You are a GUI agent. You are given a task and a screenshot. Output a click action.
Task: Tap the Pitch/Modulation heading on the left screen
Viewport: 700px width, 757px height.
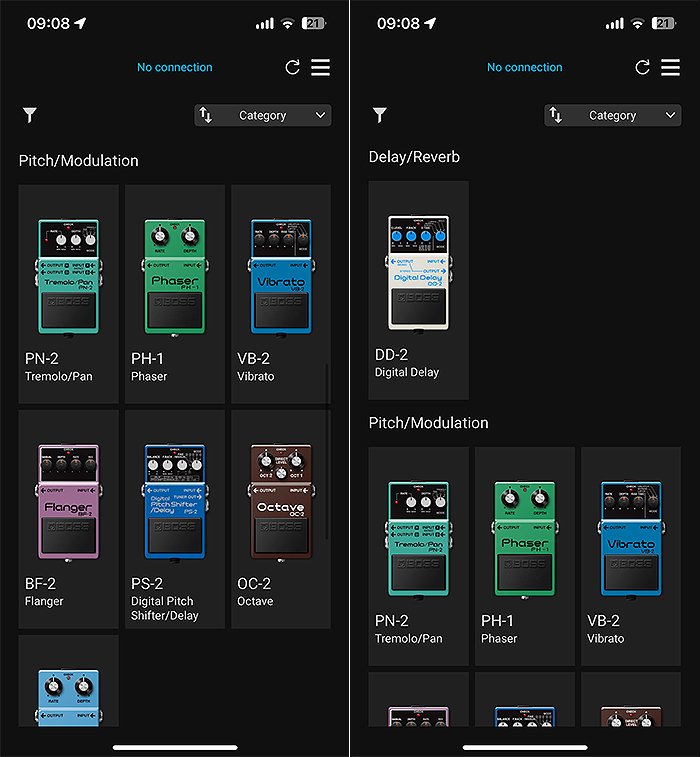click(79, 161)
